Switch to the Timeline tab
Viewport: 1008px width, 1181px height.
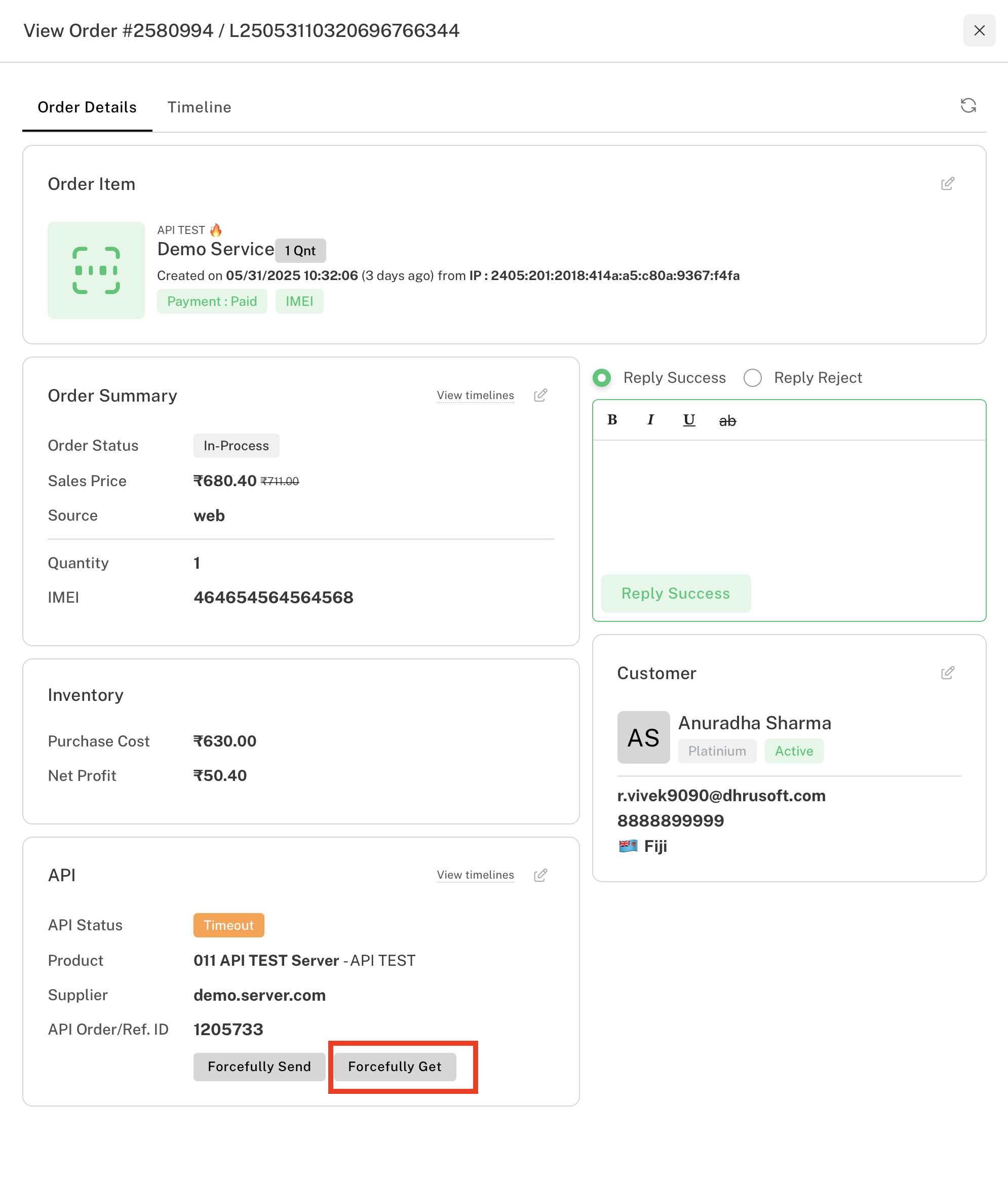[x=199, y=107]
